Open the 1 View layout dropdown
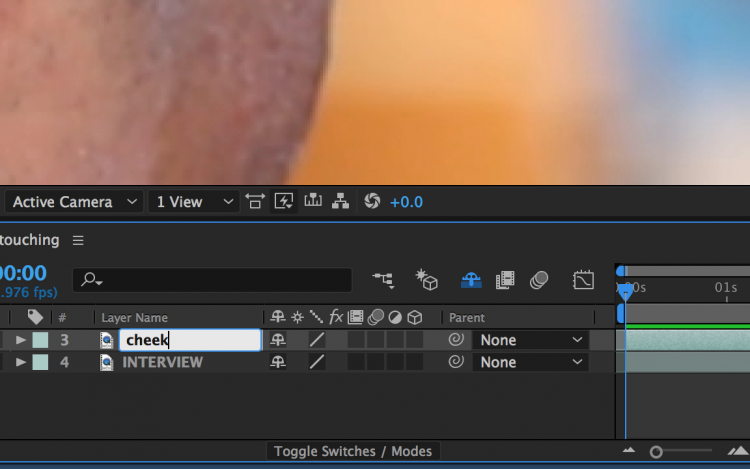The image size is (750, 469). tap(194, 202)
